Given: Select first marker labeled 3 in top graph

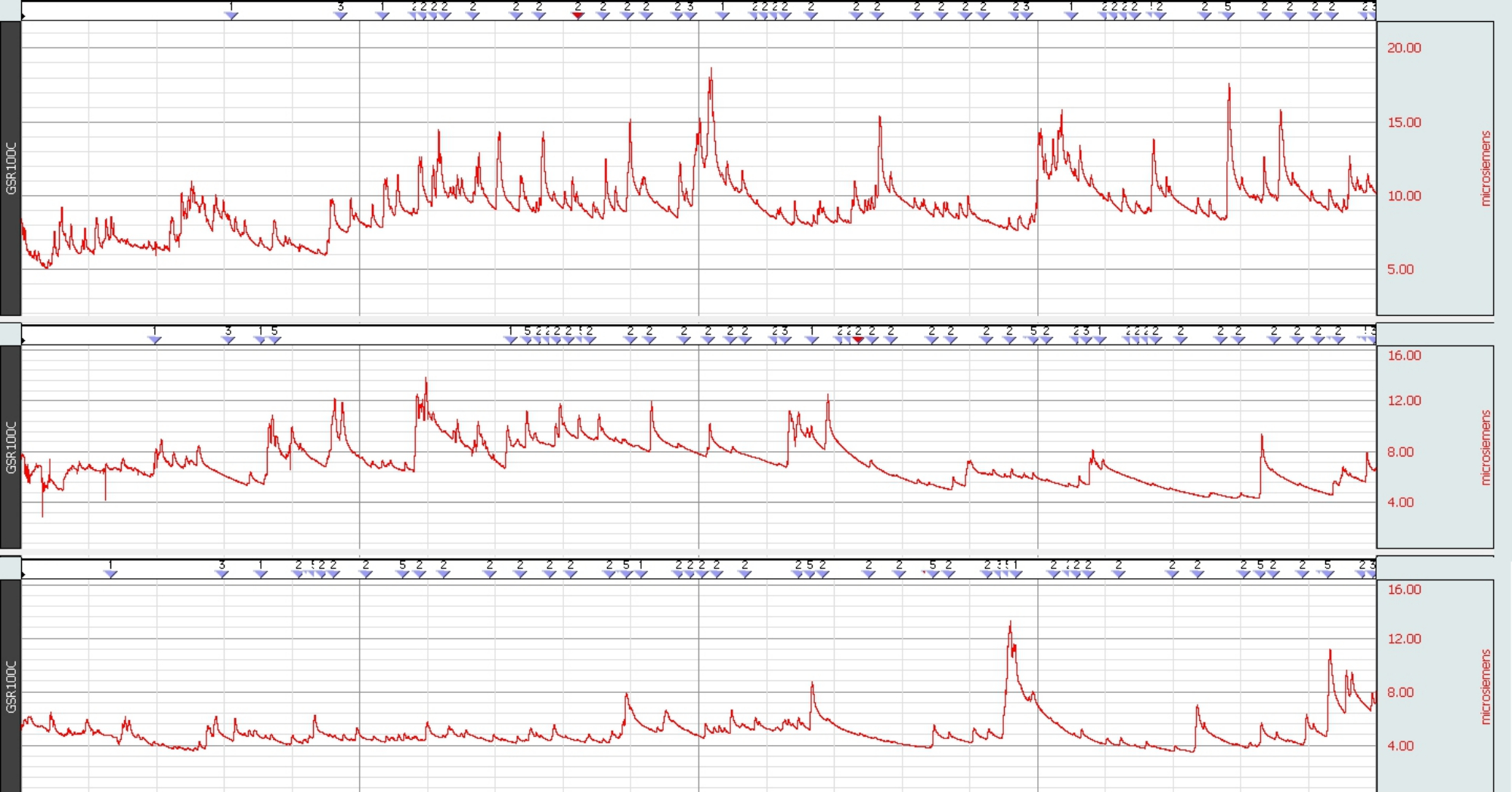Looking at the screenshot, I should point(341,15).
